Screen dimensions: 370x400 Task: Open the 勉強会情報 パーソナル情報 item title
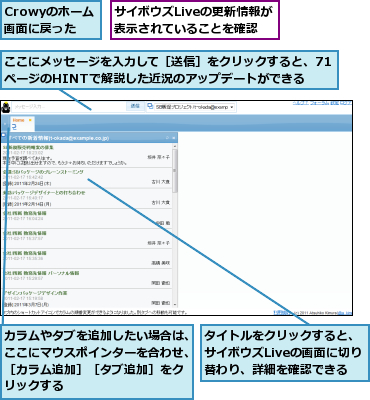click(x=41, y=273)
